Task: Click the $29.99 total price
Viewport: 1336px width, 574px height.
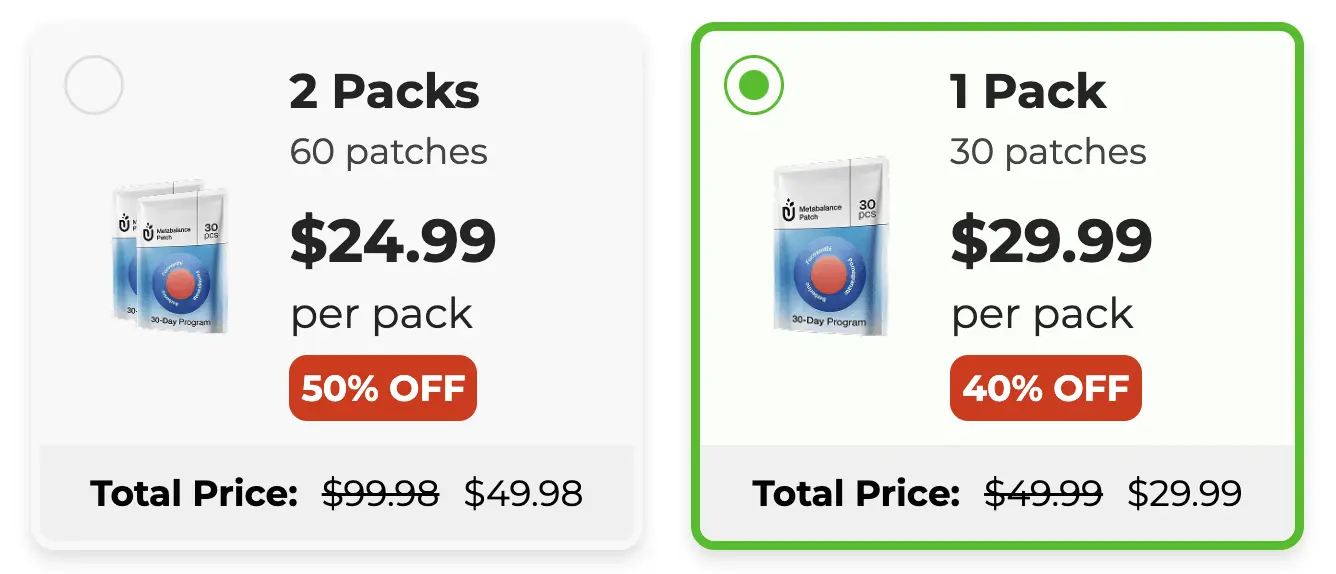Action: point(1185,493)
